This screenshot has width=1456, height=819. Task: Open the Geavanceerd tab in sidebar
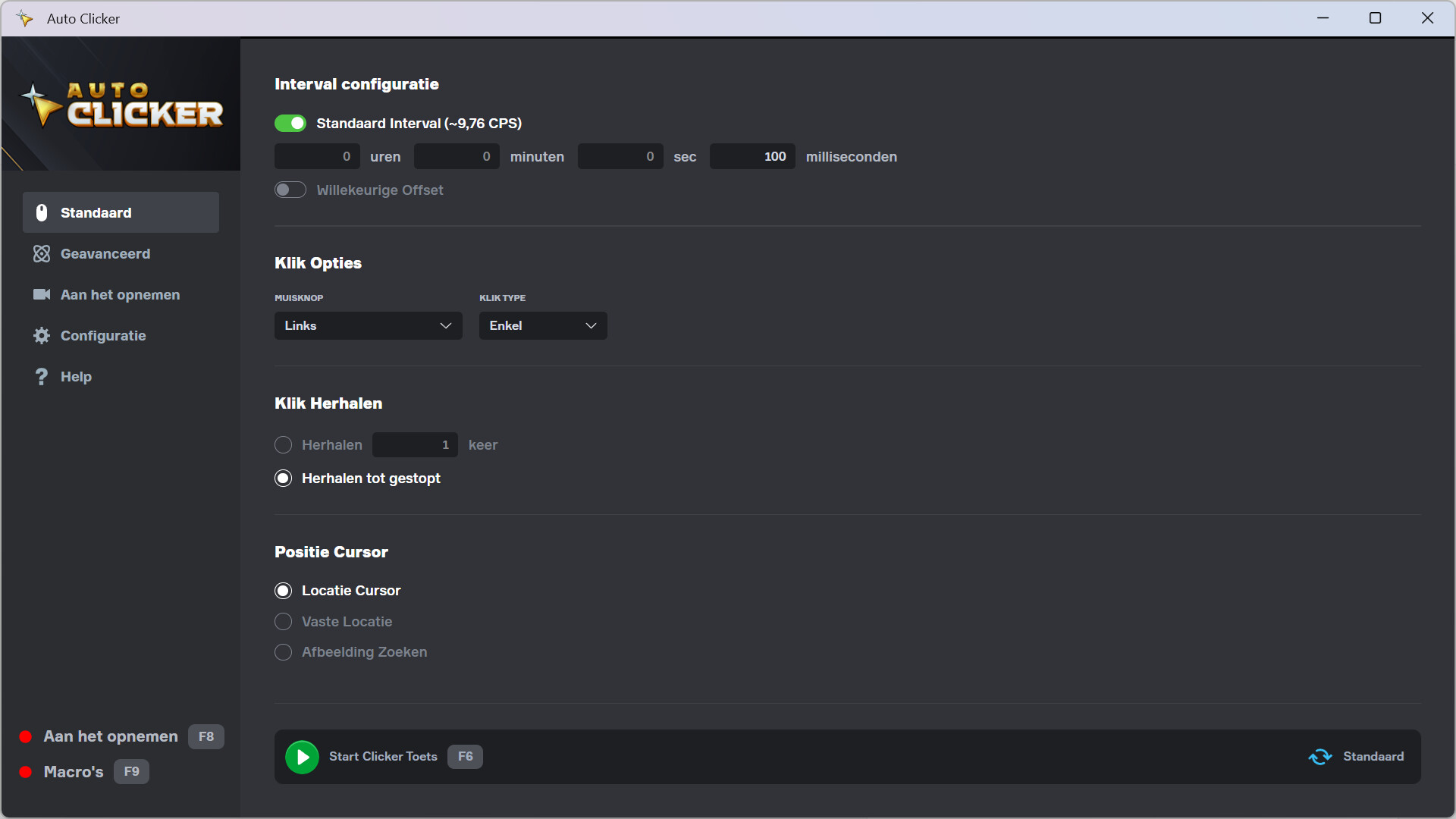(105, 253)
